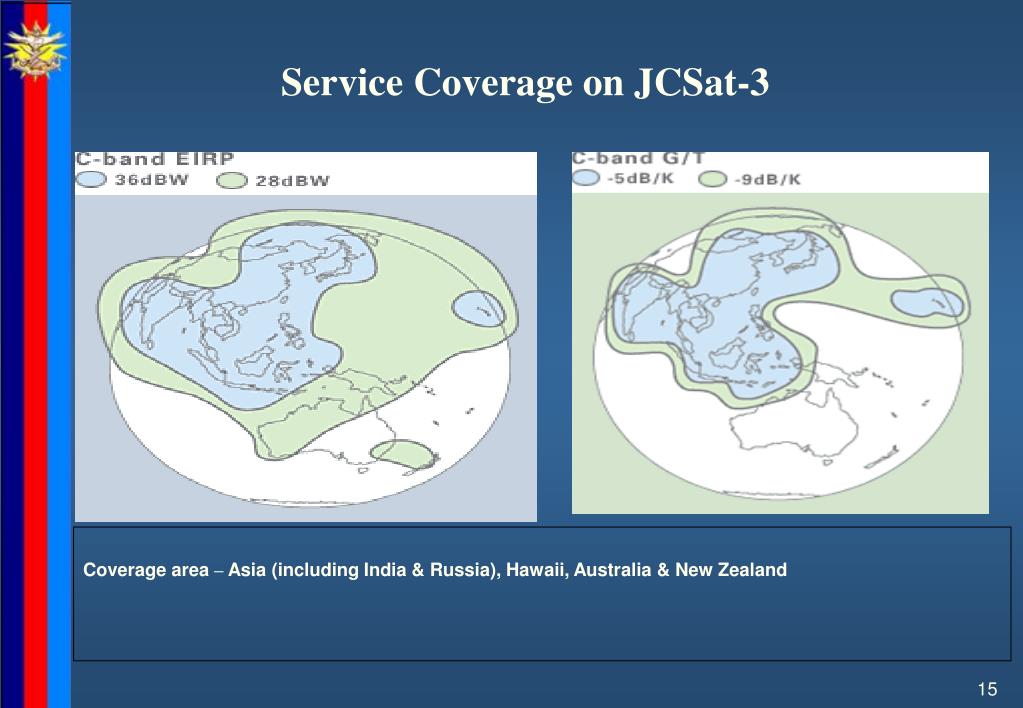Click the military emblem logo

[x=35, y=50]
